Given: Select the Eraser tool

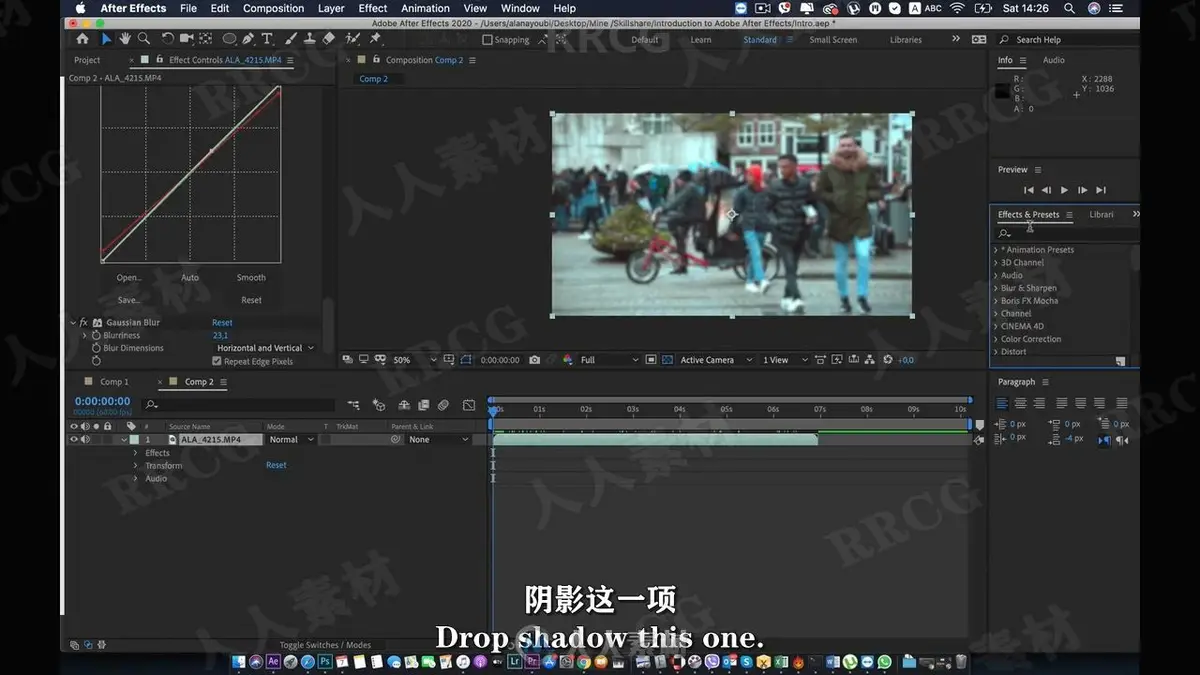Looking at the screenshot, I should 329,39.
